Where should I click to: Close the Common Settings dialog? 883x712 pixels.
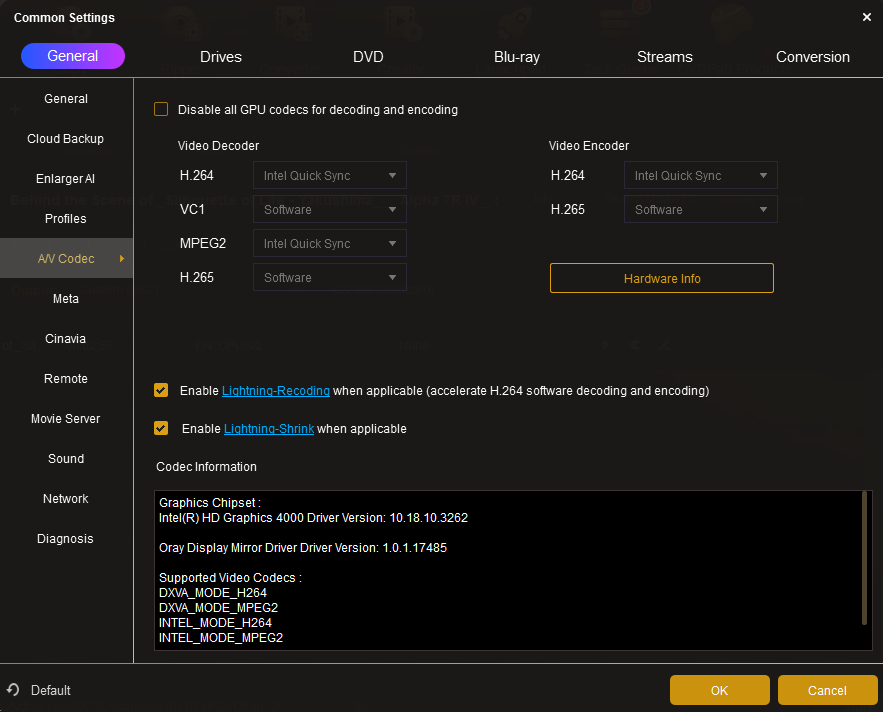coord(867,17)
